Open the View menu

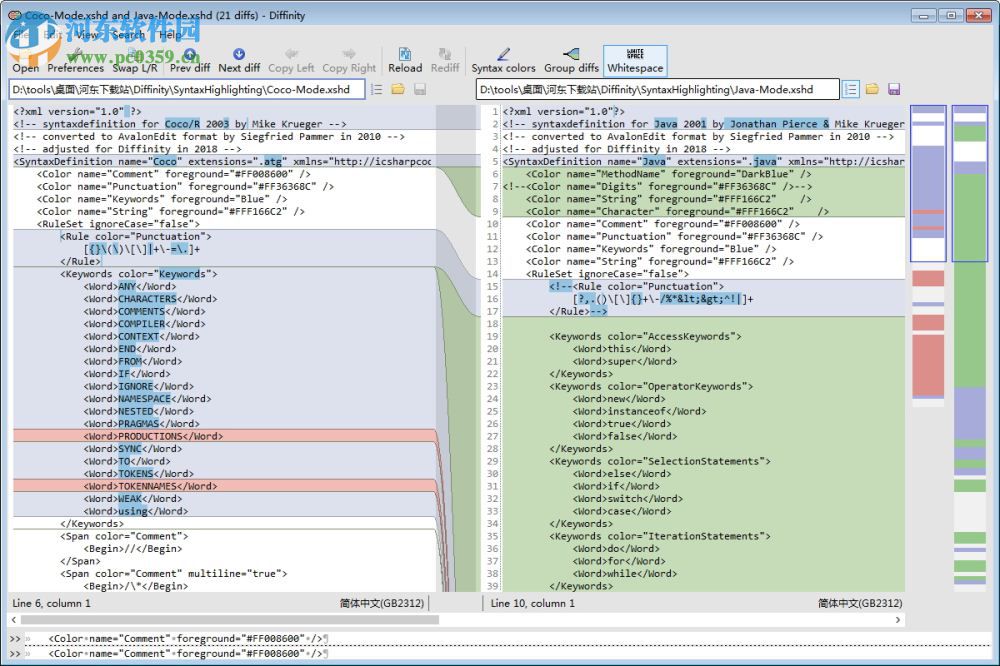point(88,34)
